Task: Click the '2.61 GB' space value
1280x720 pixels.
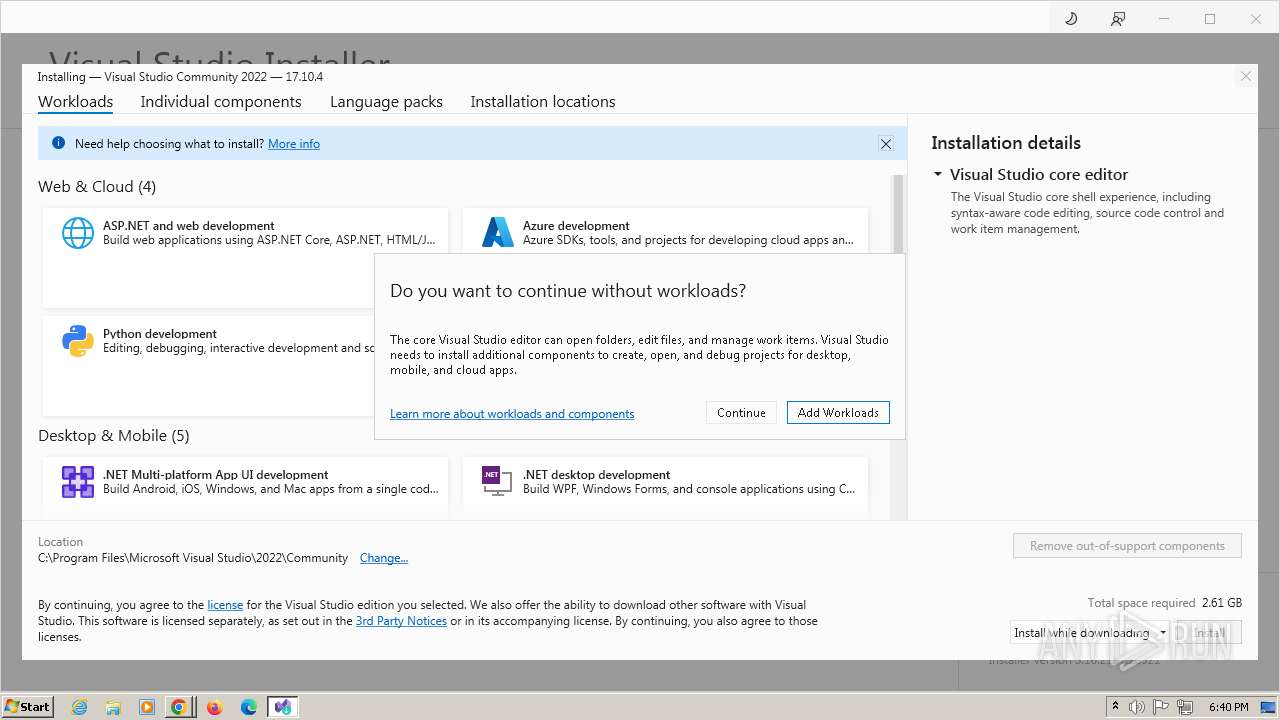Action: 1221,603
